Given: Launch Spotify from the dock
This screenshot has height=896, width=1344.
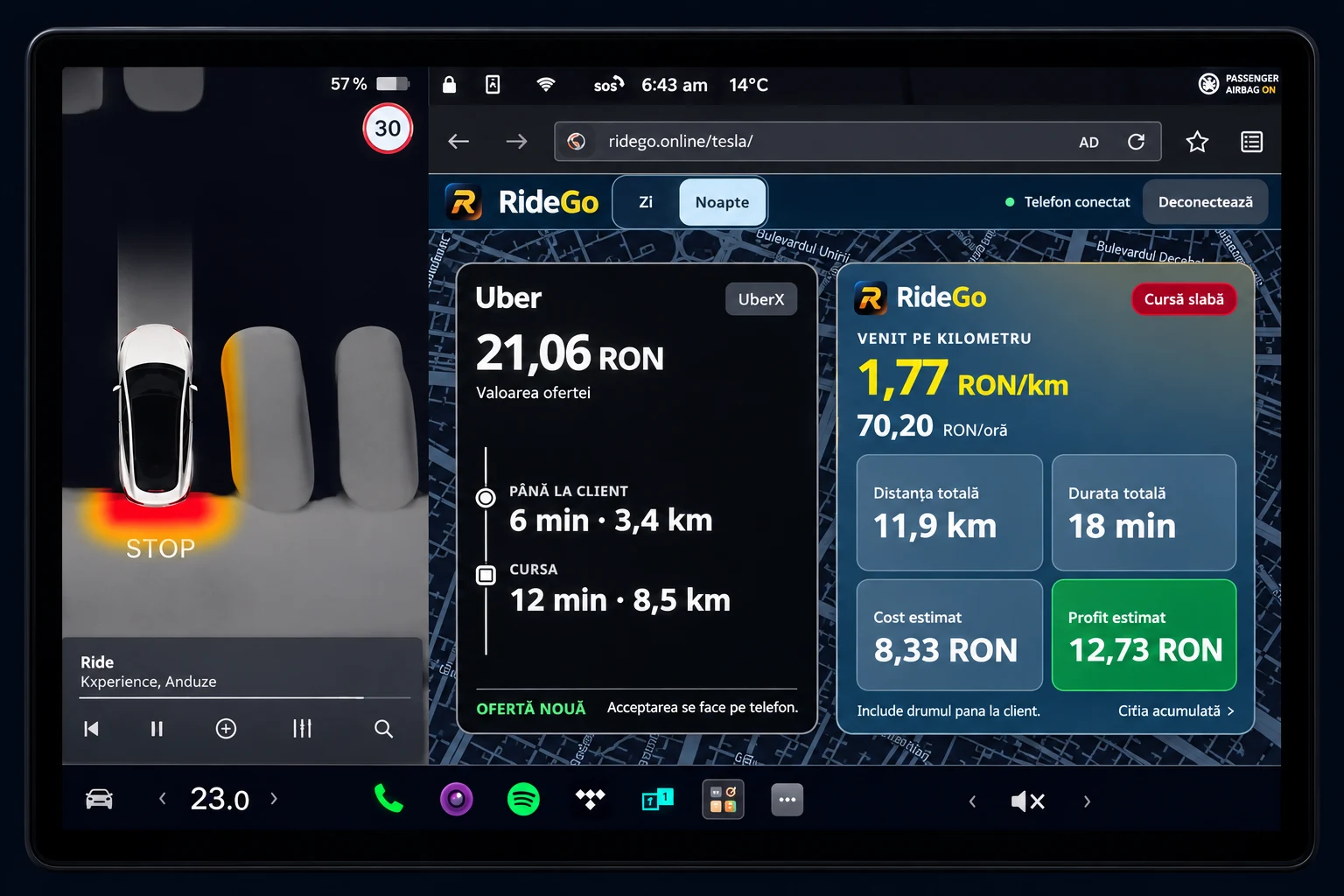Looking at the screenshot, I should (523, 799).
